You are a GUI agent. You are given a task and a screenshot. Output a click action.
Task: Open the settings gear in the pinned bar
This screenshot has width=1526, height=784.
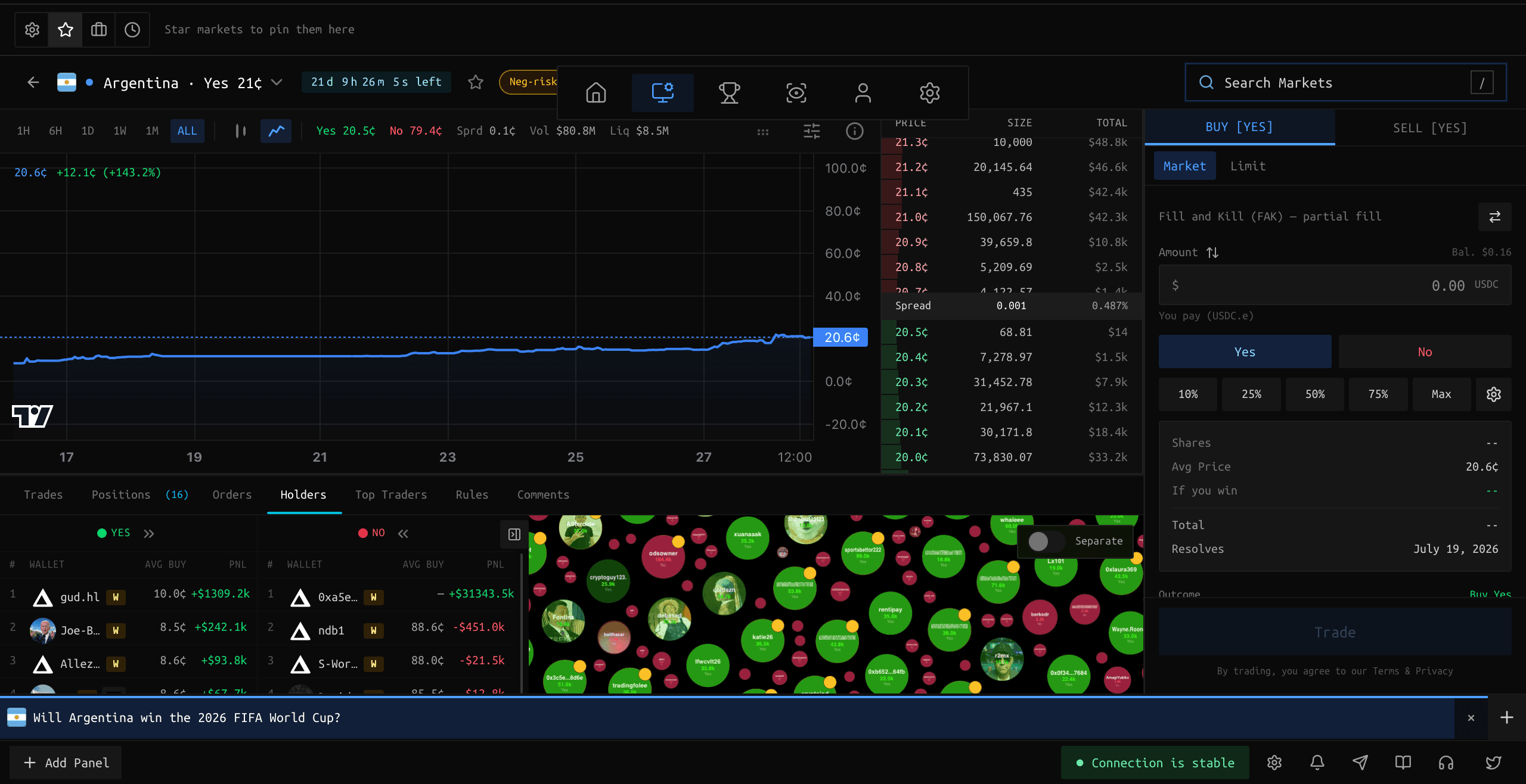tap(32, 30)
